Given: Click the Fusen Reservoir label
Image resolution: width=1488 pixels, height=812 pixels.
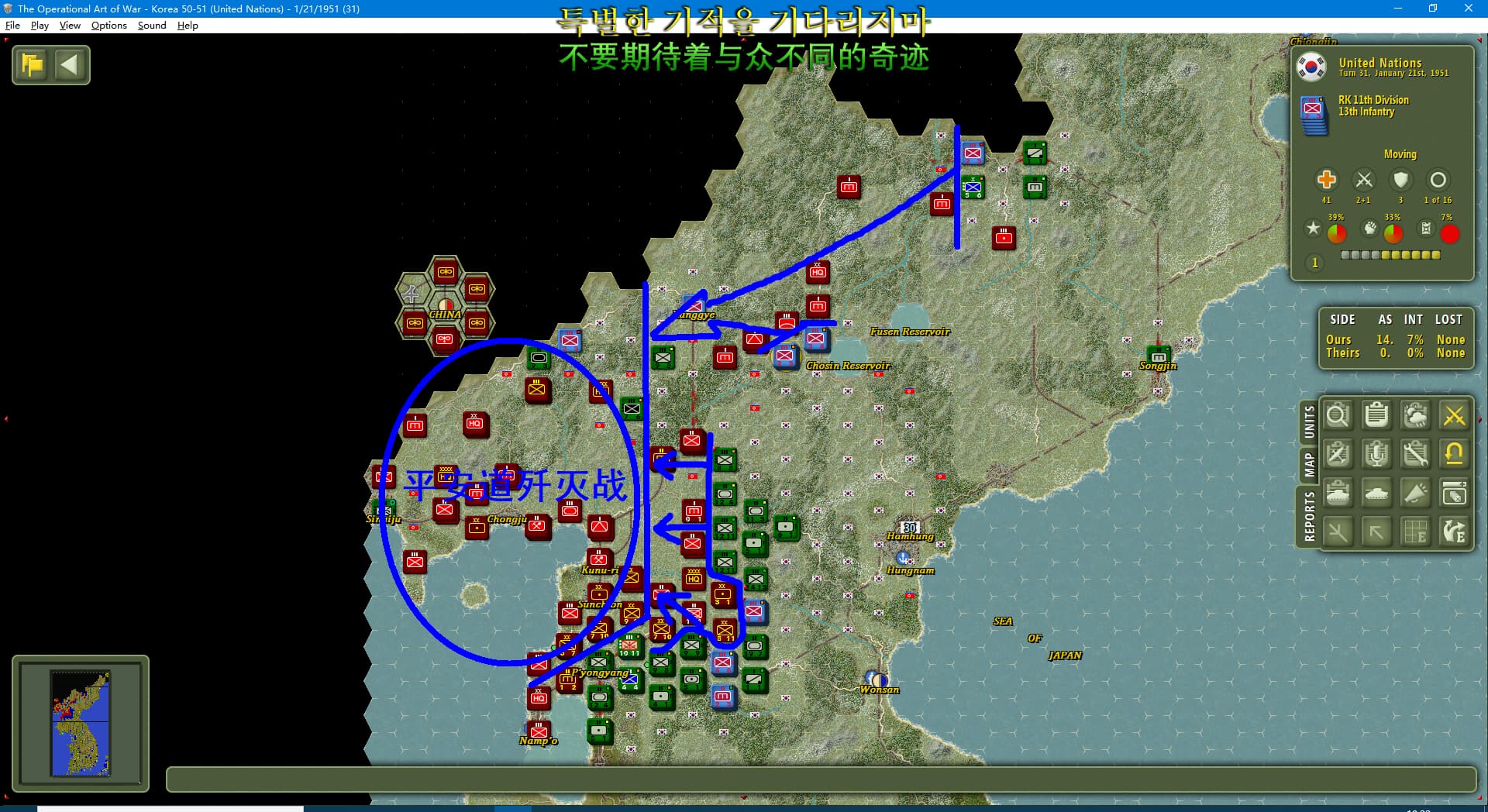Looking at the screenshot, I should pos(910,332).
